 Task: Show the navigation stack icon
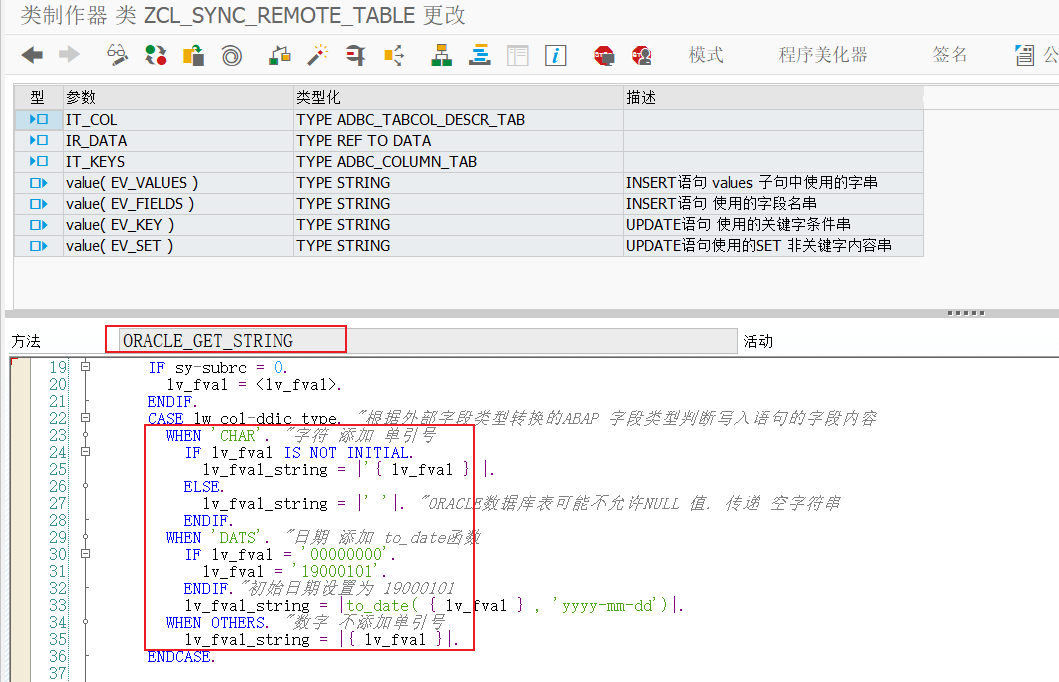[x=480, y=55]
